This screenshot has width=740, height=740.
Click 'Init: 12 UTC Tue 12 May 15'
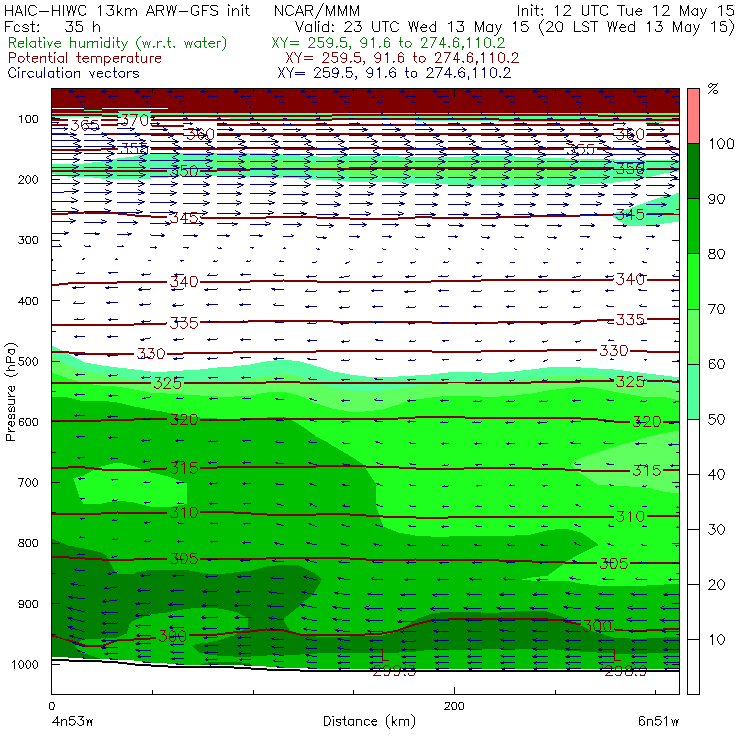pyautogui.click(x=625, y=10)
